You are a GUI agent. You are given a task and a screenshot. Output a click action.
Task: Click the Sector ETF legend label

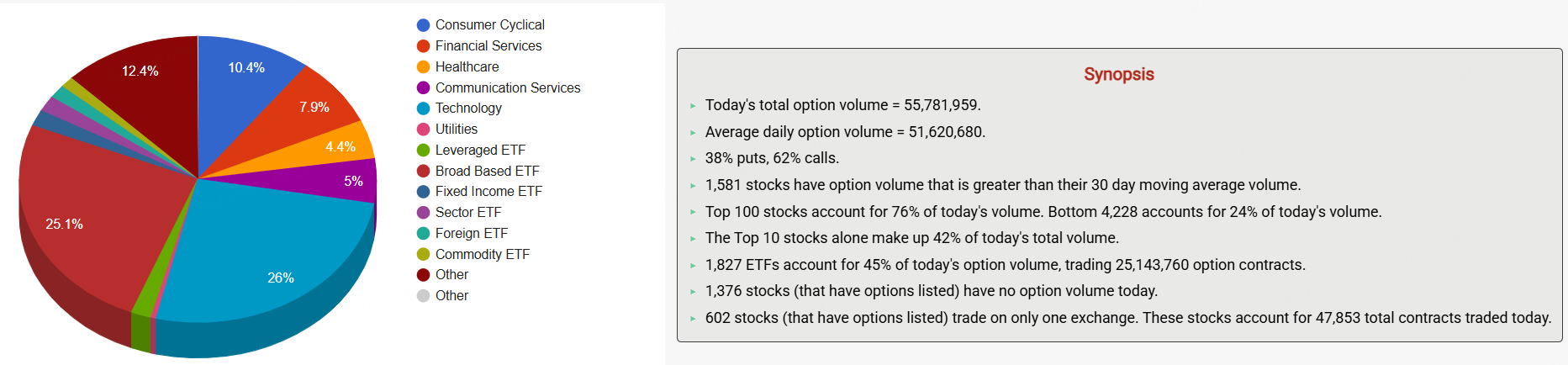click(x=467, y=213)
